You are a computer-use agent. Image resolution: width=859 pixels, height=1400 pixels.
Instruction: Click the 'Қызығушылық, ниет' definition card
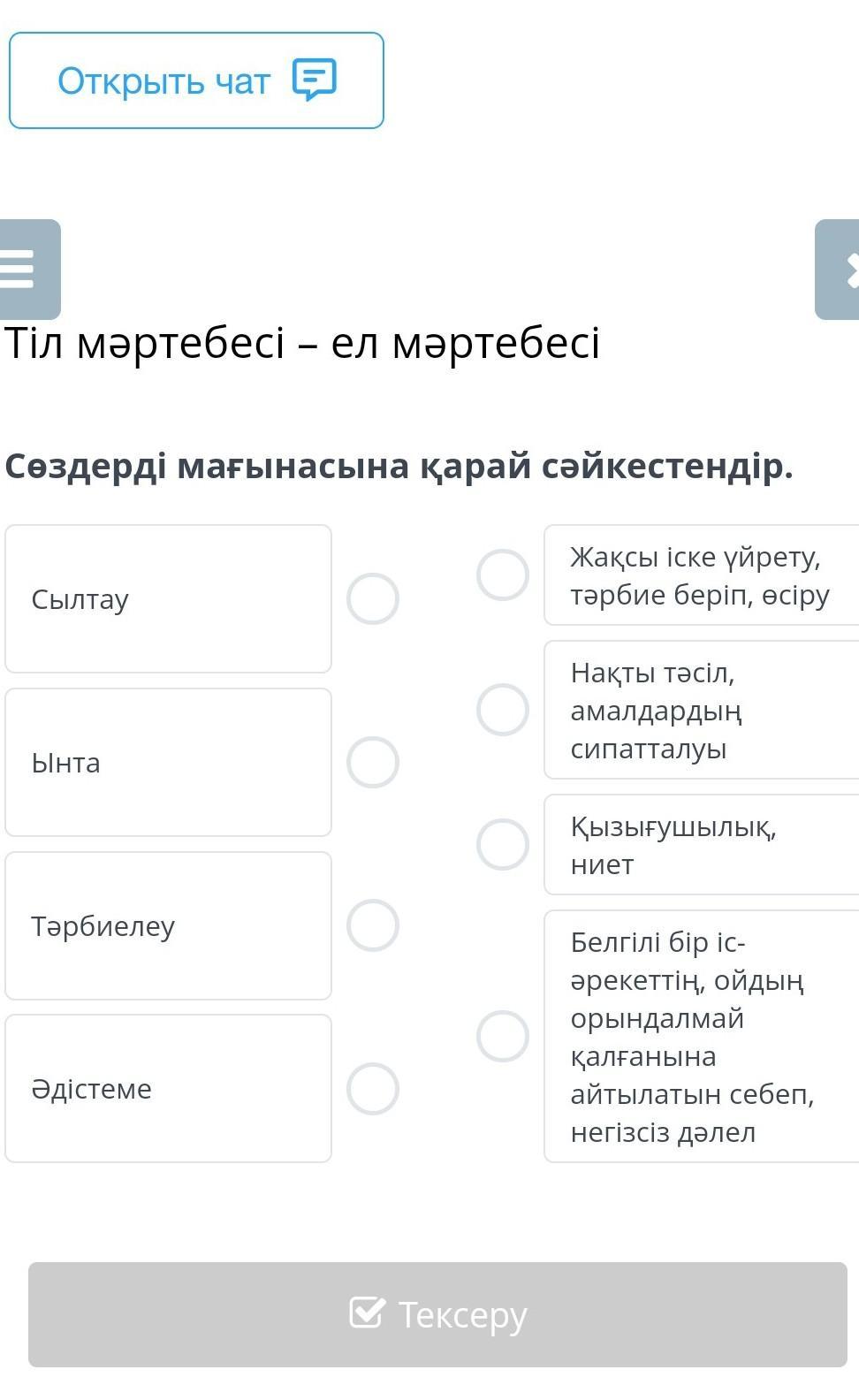(701, 845)
